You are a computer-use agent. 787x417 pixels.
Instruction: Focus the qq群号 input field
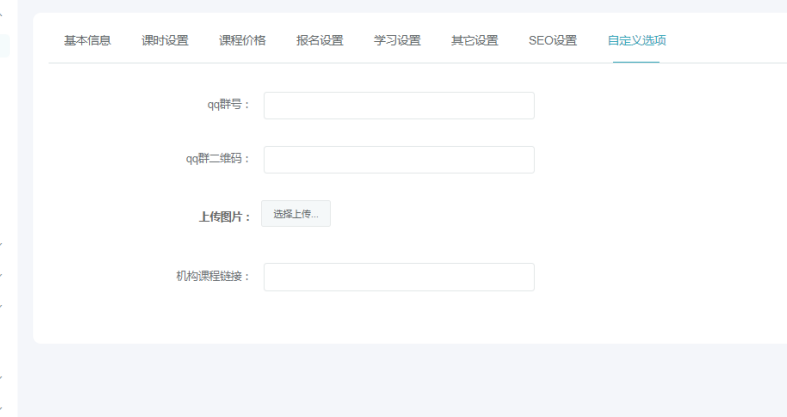pyautogui.click(x=398, y=106)
